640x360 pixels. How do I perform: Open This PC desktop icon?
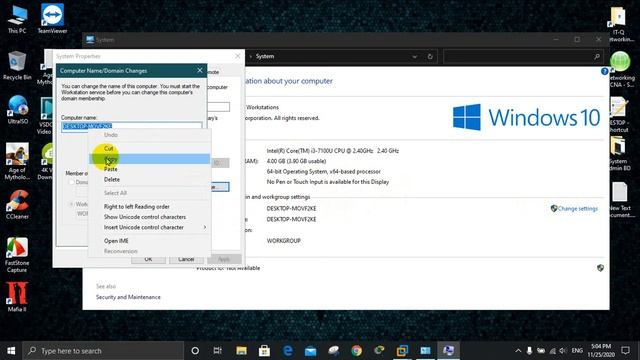point(17,19)
